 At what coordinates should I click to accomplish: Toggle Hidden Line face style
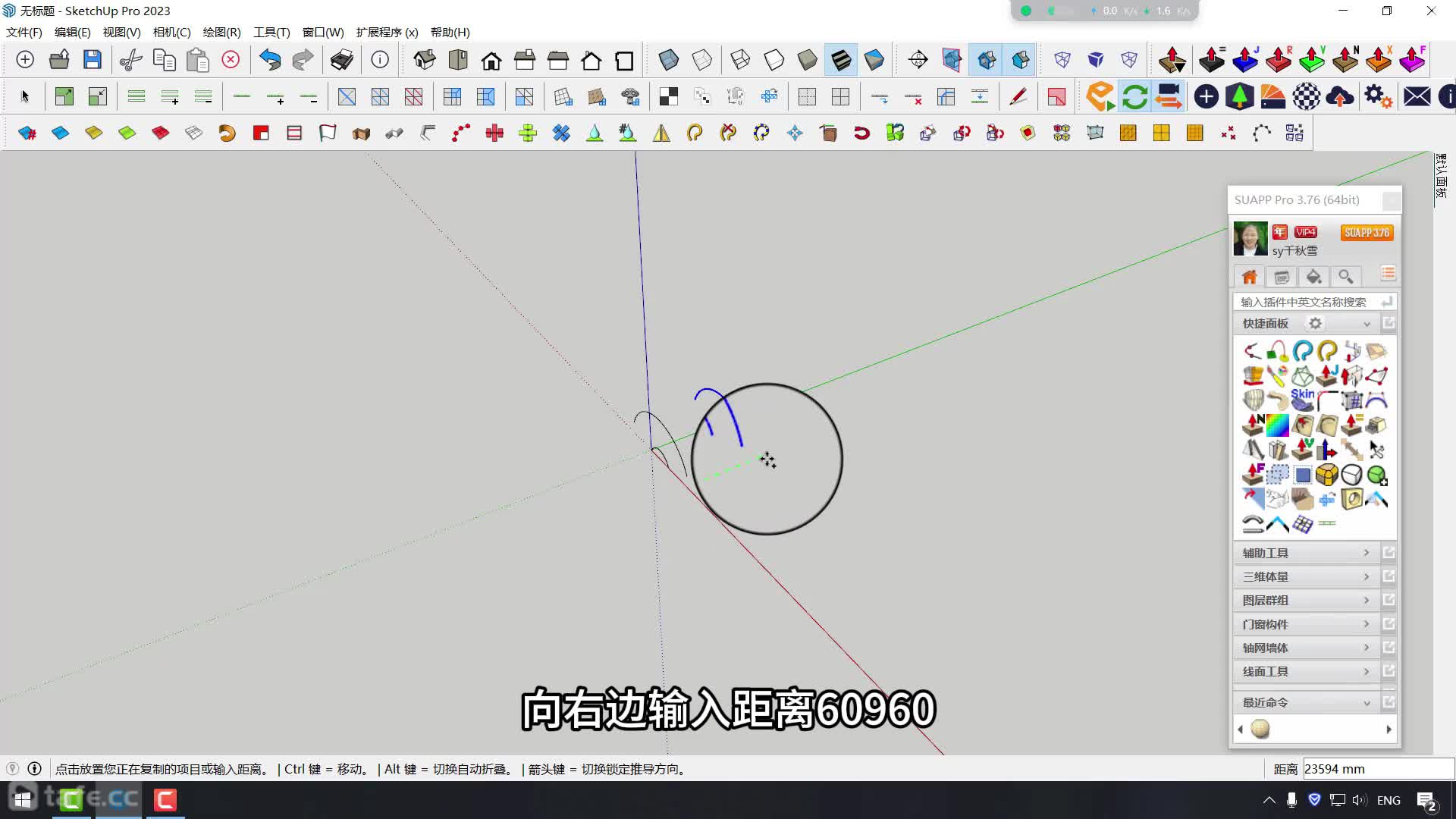click(773, 60)
